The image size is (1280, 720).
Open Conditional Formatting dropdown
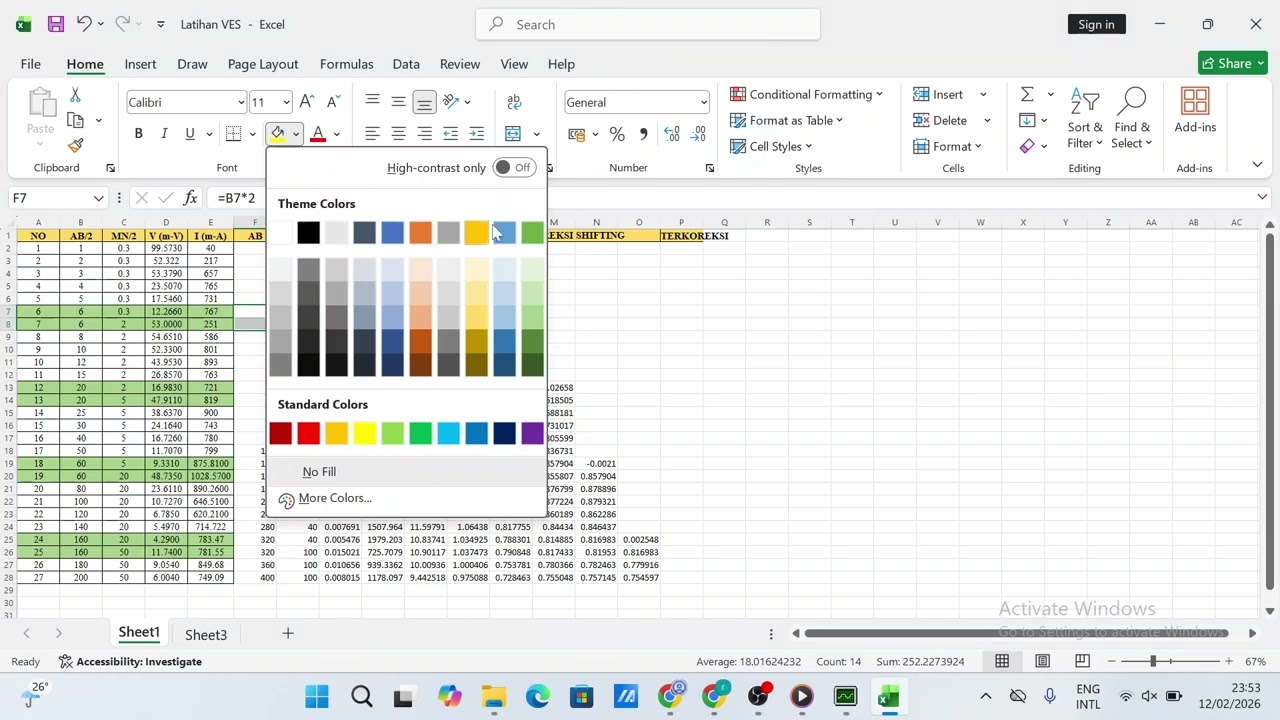[806, 94]
